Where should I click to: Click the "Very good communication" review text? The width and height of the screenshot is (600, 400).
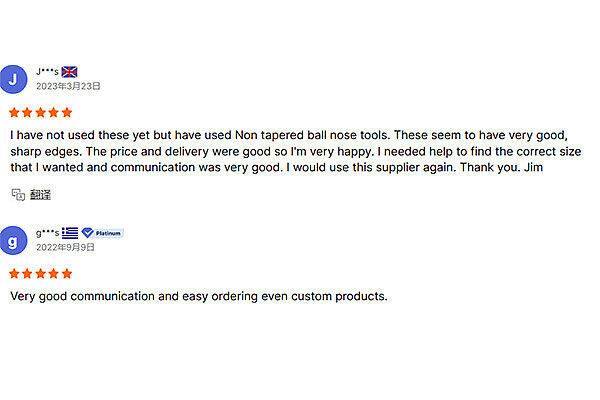tap(198, 296)
